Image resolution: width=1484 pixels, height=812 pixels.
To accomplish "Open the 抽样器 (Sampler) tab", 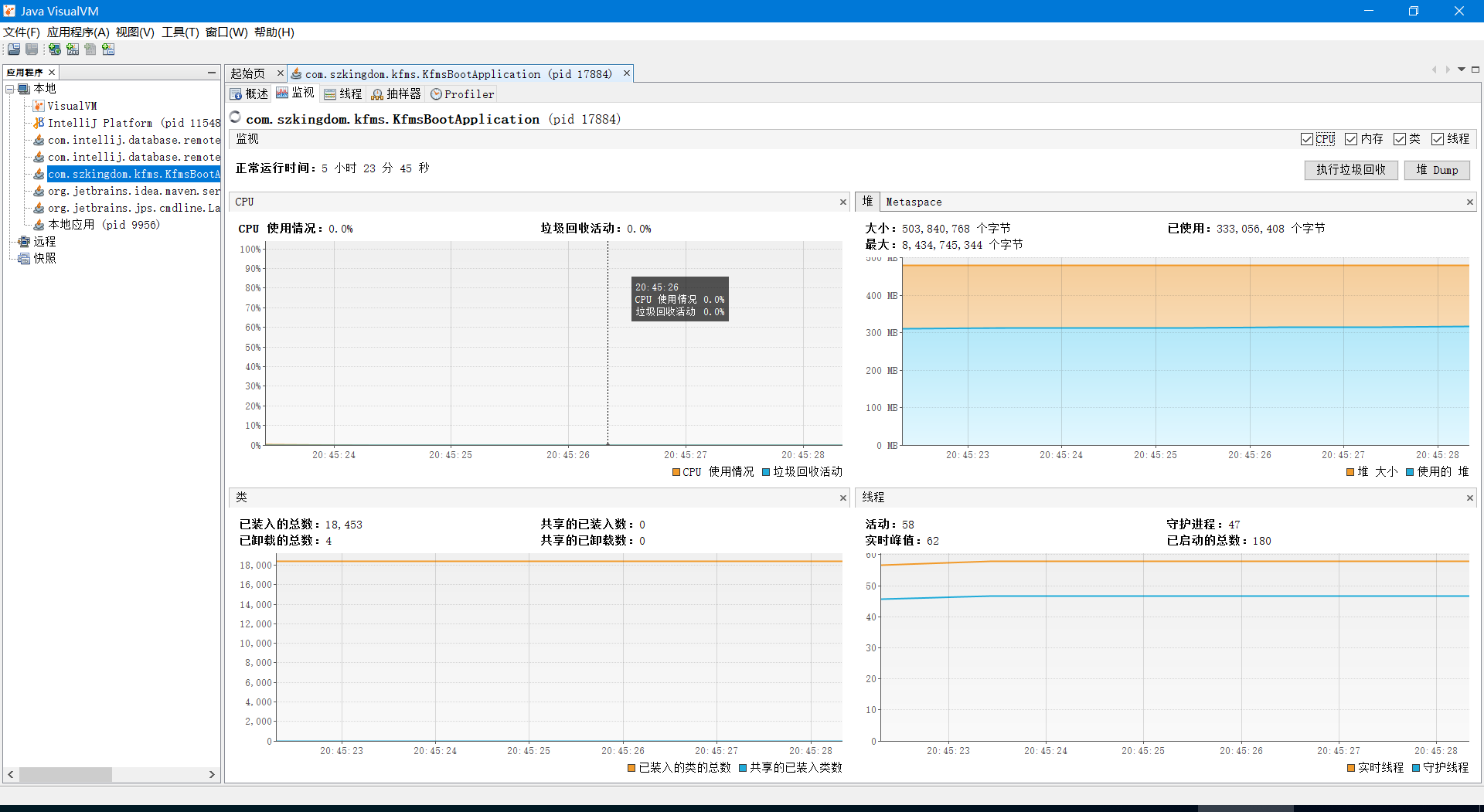I will (x=396, y=94).
